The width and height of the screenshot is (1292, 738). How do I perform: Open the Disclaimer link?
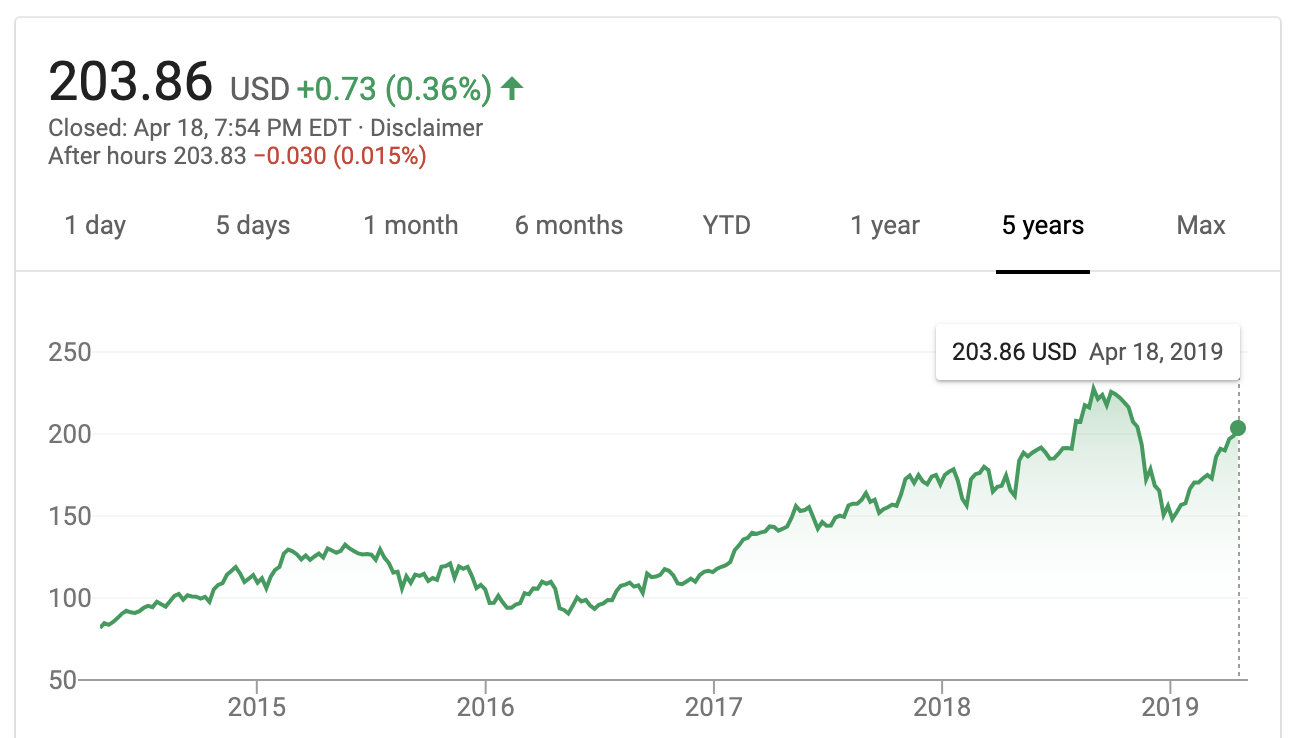pyautogui.click(x=427, y=128)
